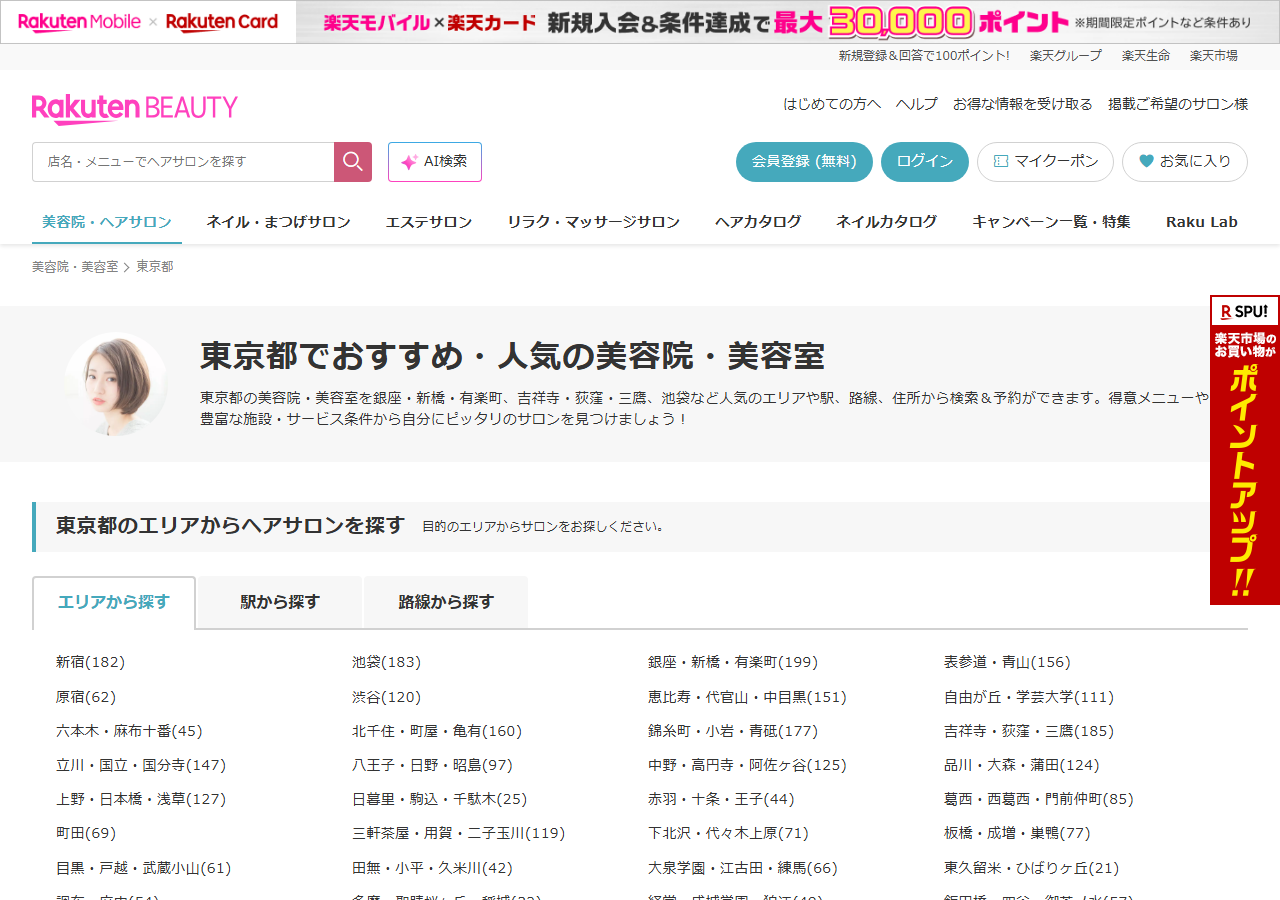This screenshot has width=1280, height=900.
Task: Open ヘアカタログ menu item
Action: [758, 222]
